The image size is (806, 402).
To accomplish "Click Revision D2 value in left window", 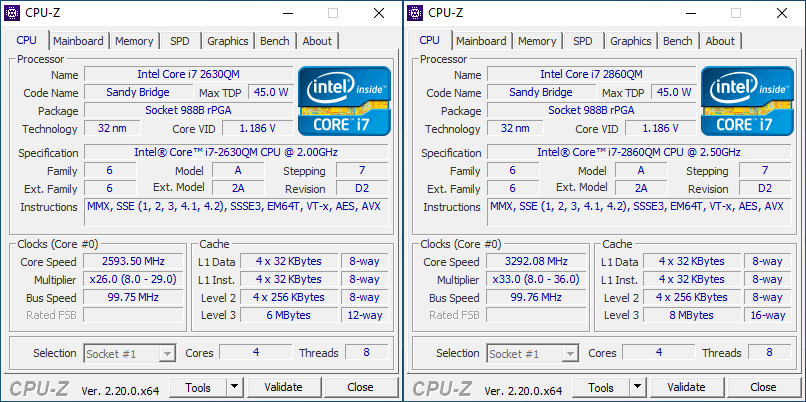I will coord(362,188).
